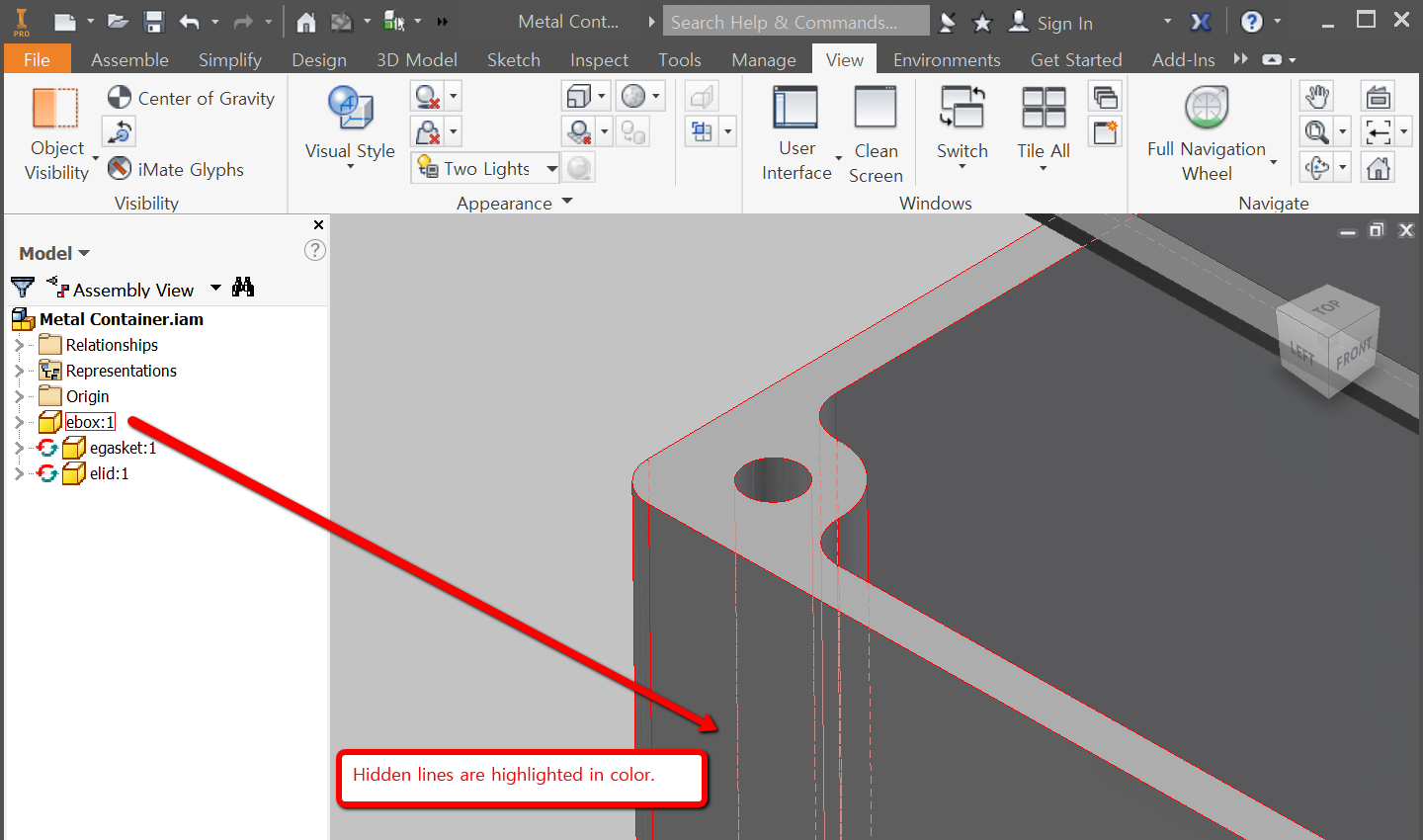Click the iMate Glyphs icon

[120, 169]
